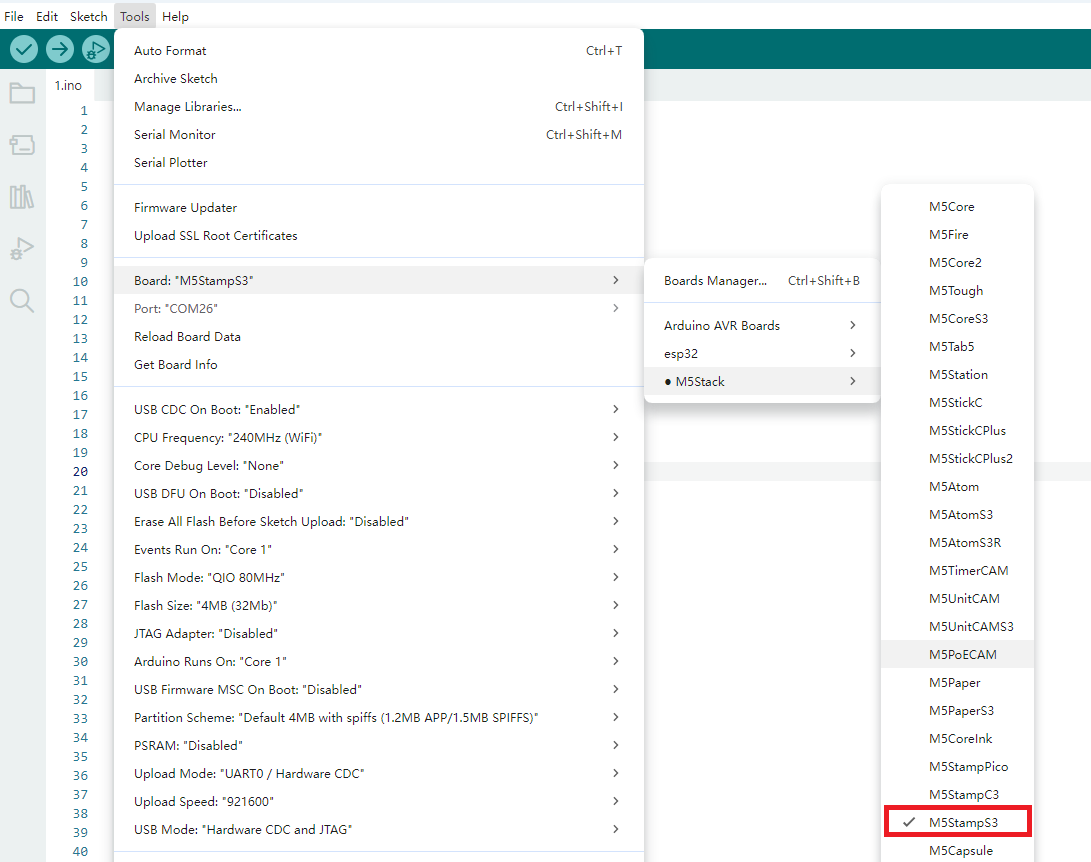Select the M5AtomS3R board
The image size is (1091, 862).
[x=957, y=543]
